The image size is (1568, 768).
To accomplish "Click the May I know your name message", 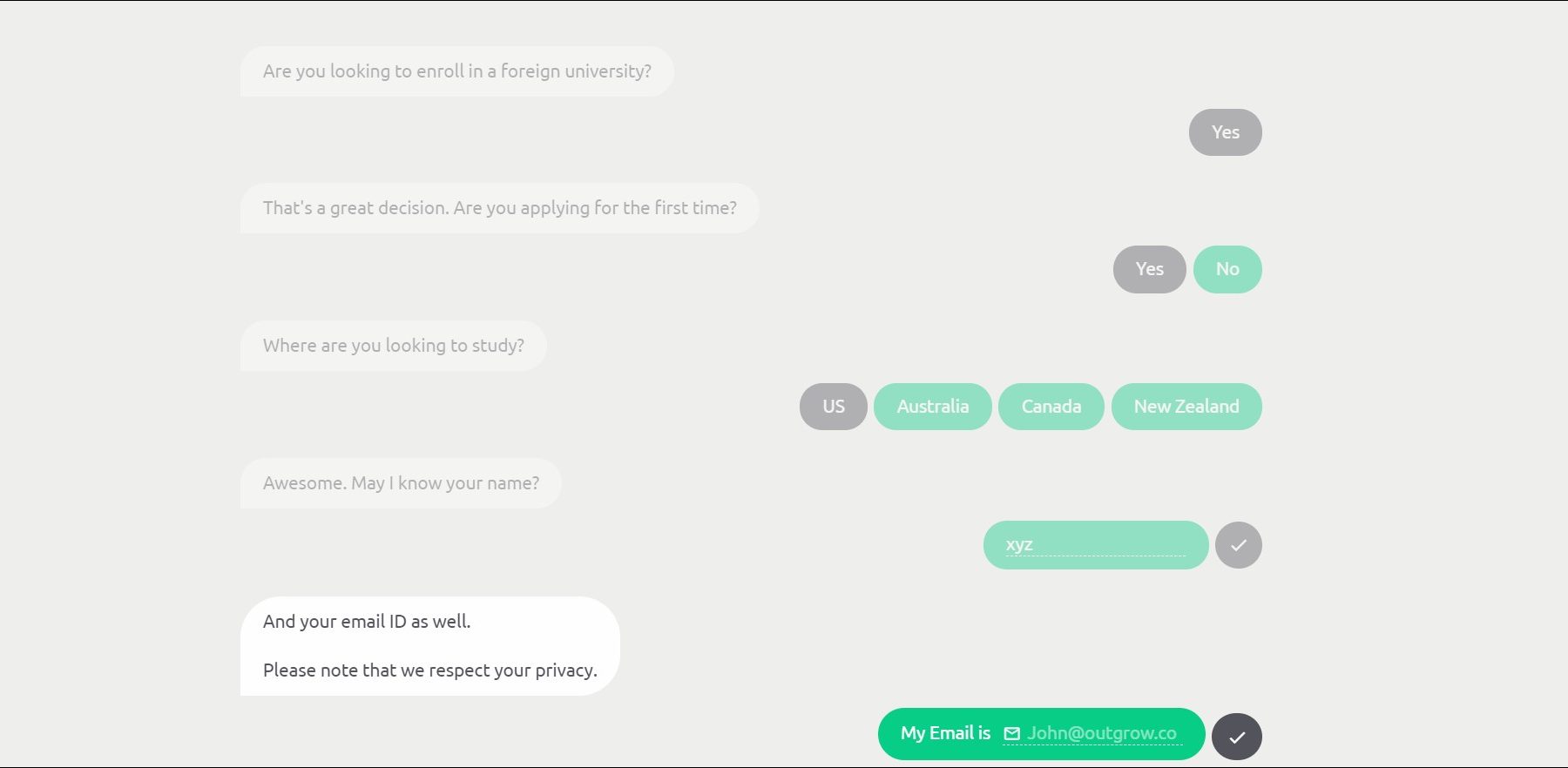I will tap(401, 483).
